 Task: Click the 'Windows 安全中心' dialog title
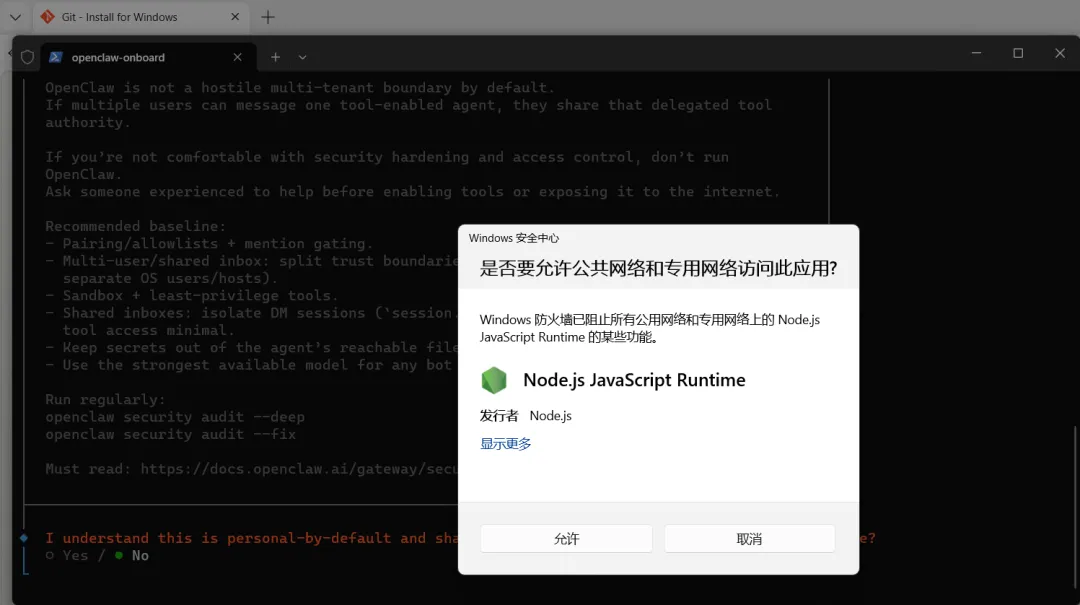click(514, 238)
